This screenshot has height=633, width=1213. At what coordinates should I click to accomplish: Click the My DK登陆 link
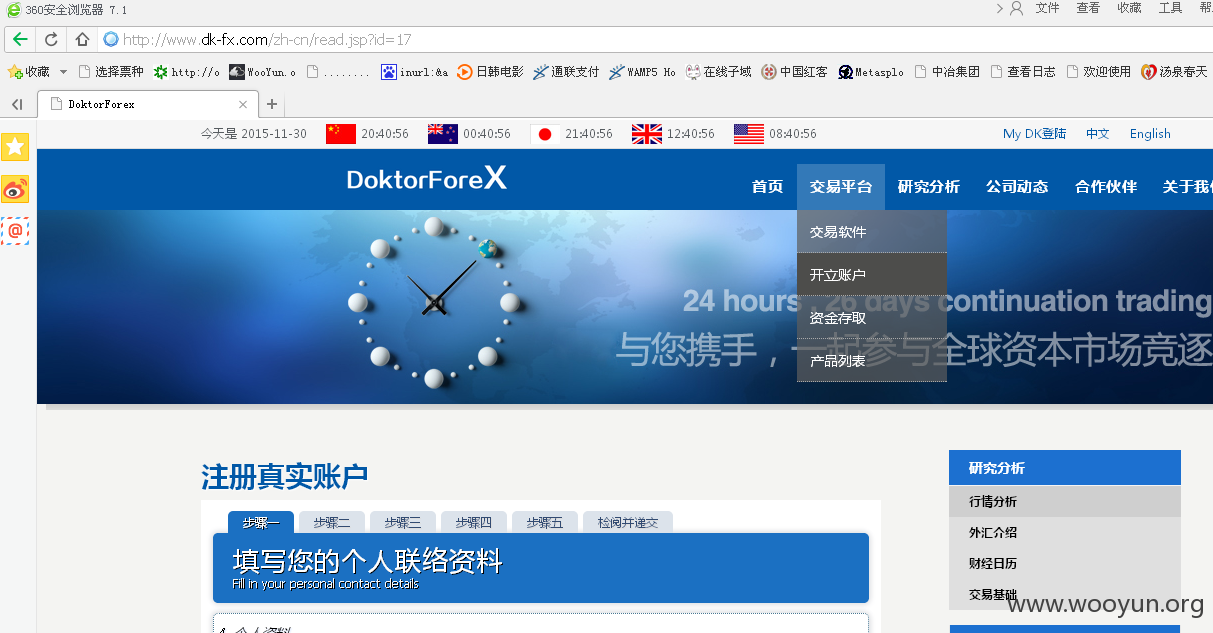click(1034, 134)
